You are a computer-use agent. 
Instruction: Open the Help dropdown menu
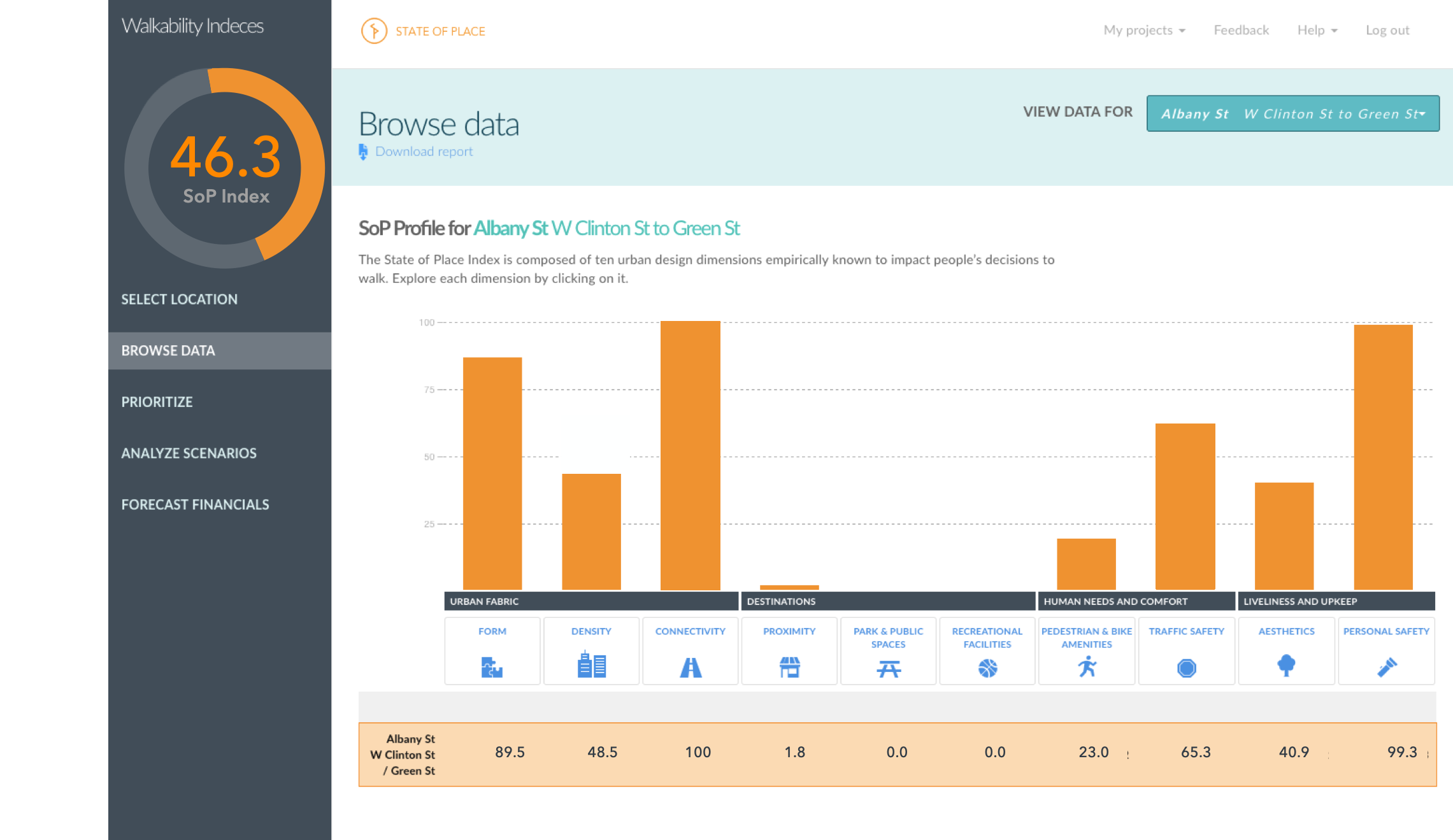(x=1317, y=30)
